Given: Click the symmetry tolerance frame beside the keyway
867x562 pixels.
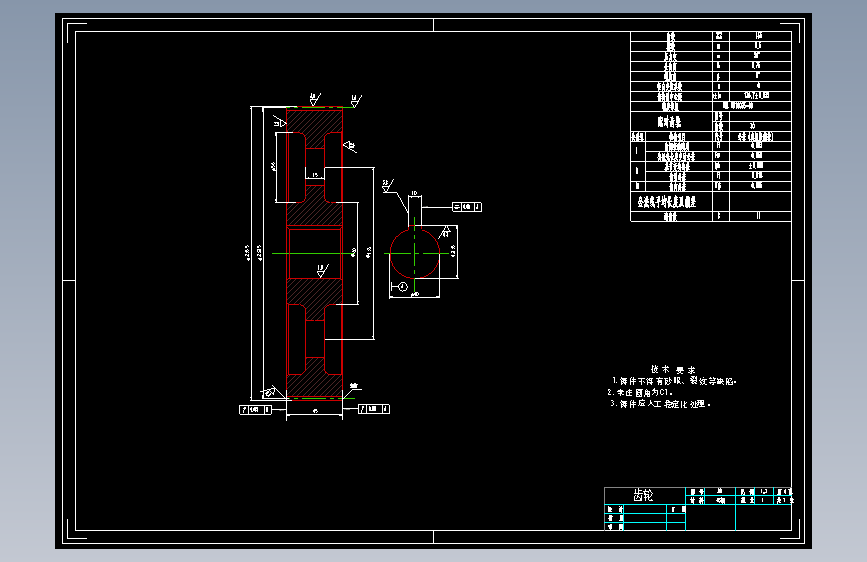Looking at the screenshot, I should click(x=467, y=207).
